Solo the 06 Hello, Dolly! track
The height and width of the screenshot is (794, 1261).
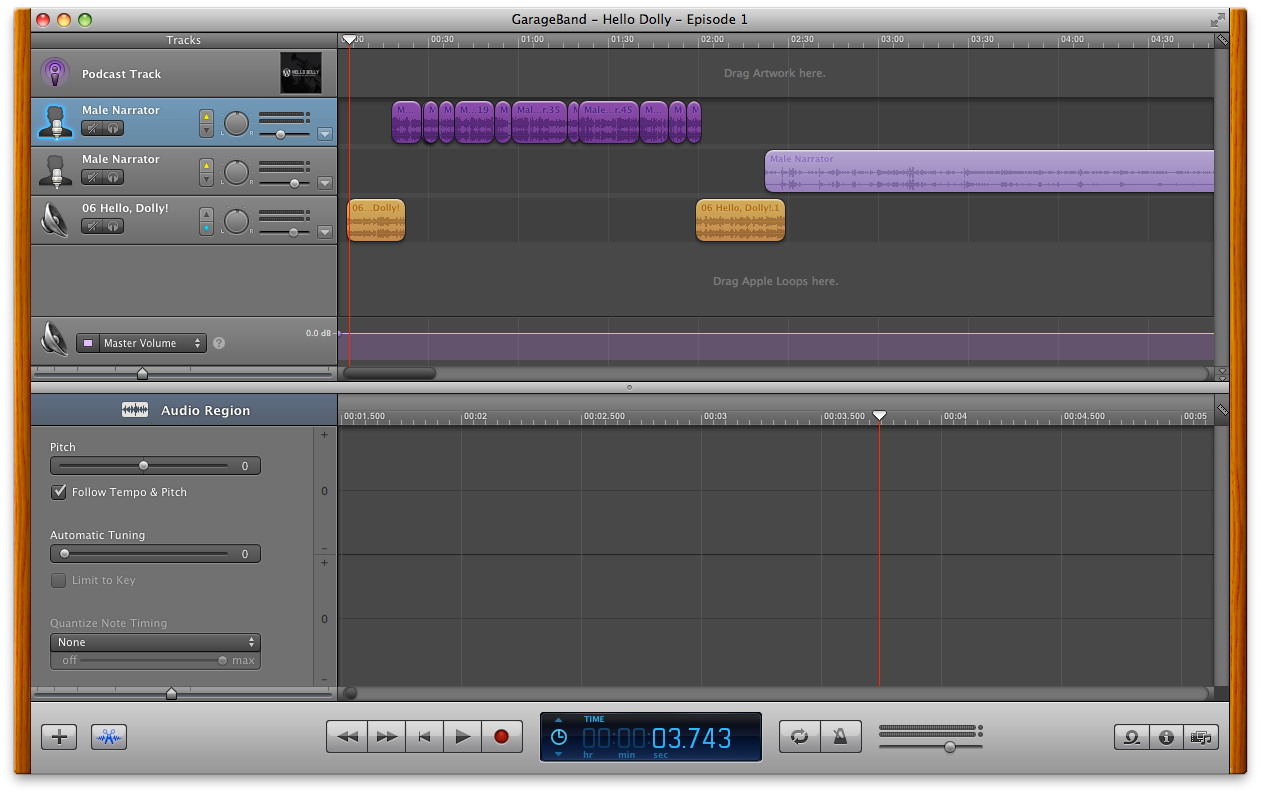tap(114, 226)
